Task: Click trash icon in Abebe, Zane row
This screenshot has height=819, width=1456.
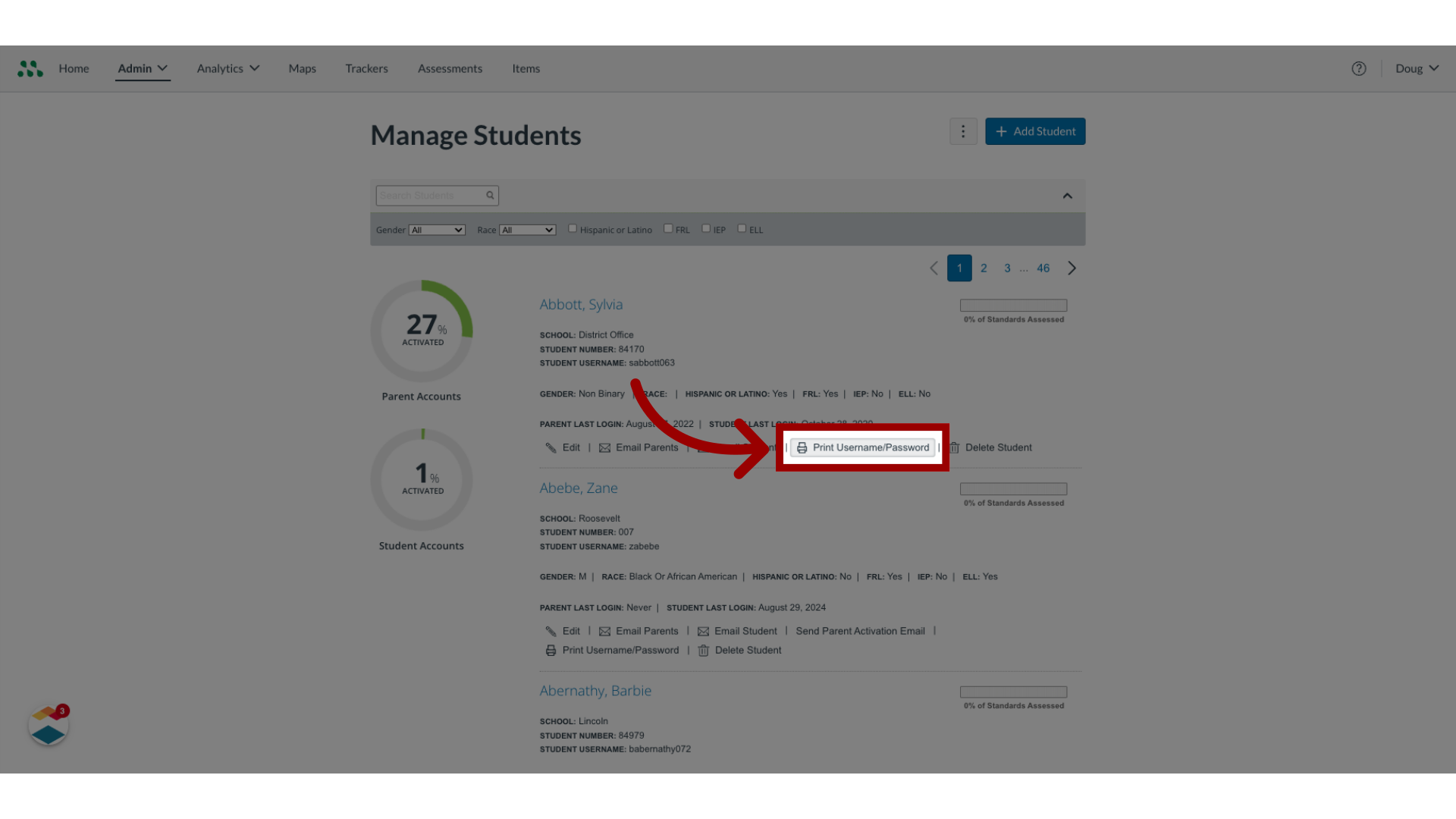Action: coord(704,651)
